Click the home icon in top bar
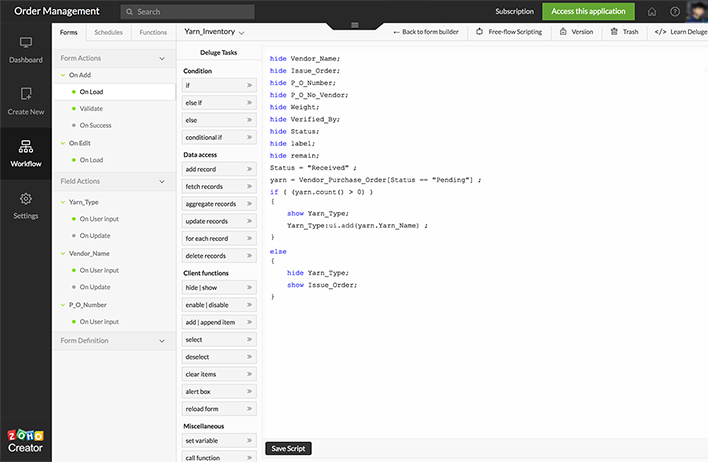This screenshot has width=708, height=462. [x=652, y=12]
